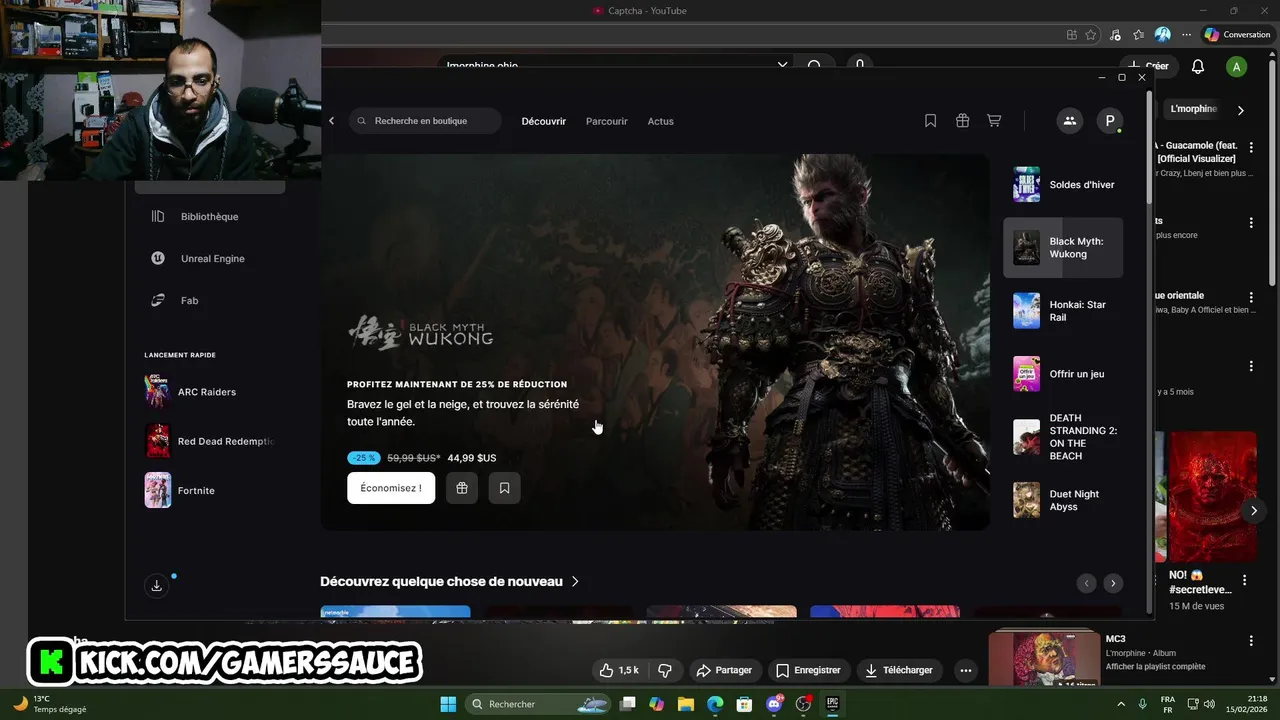Open options menu for the MC3 album
1280x720 pixels.
1251,640
